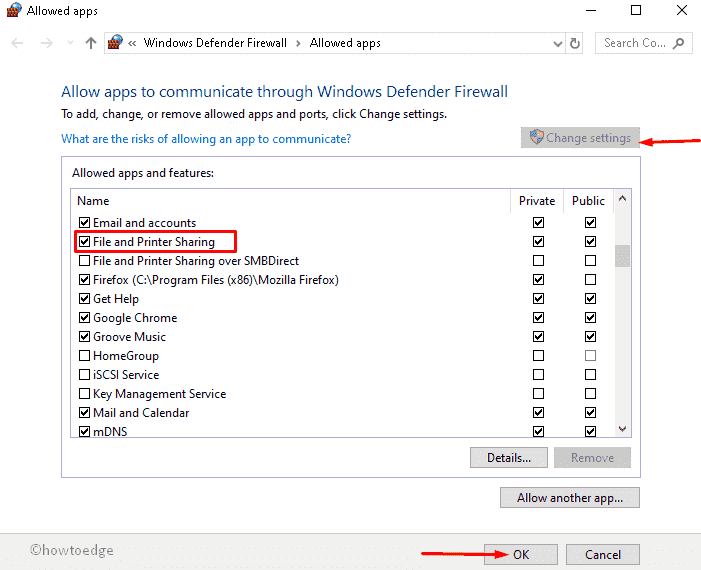
Task: Click the scroll down arrow in apps list
Action: pos(623,428)
